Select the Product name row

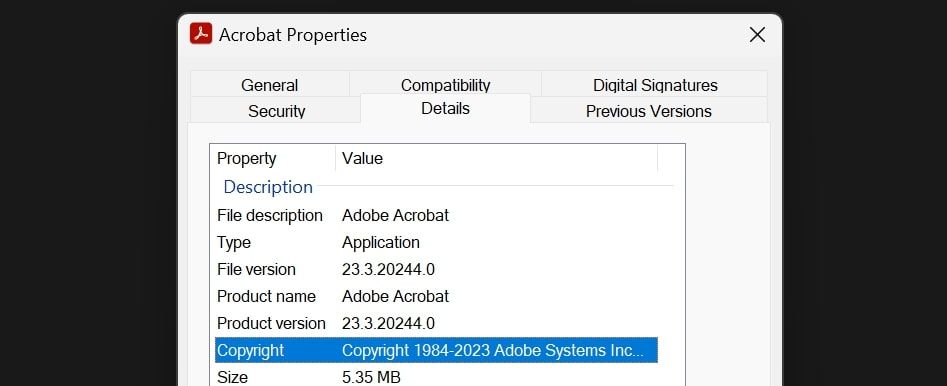coord(436,297)
